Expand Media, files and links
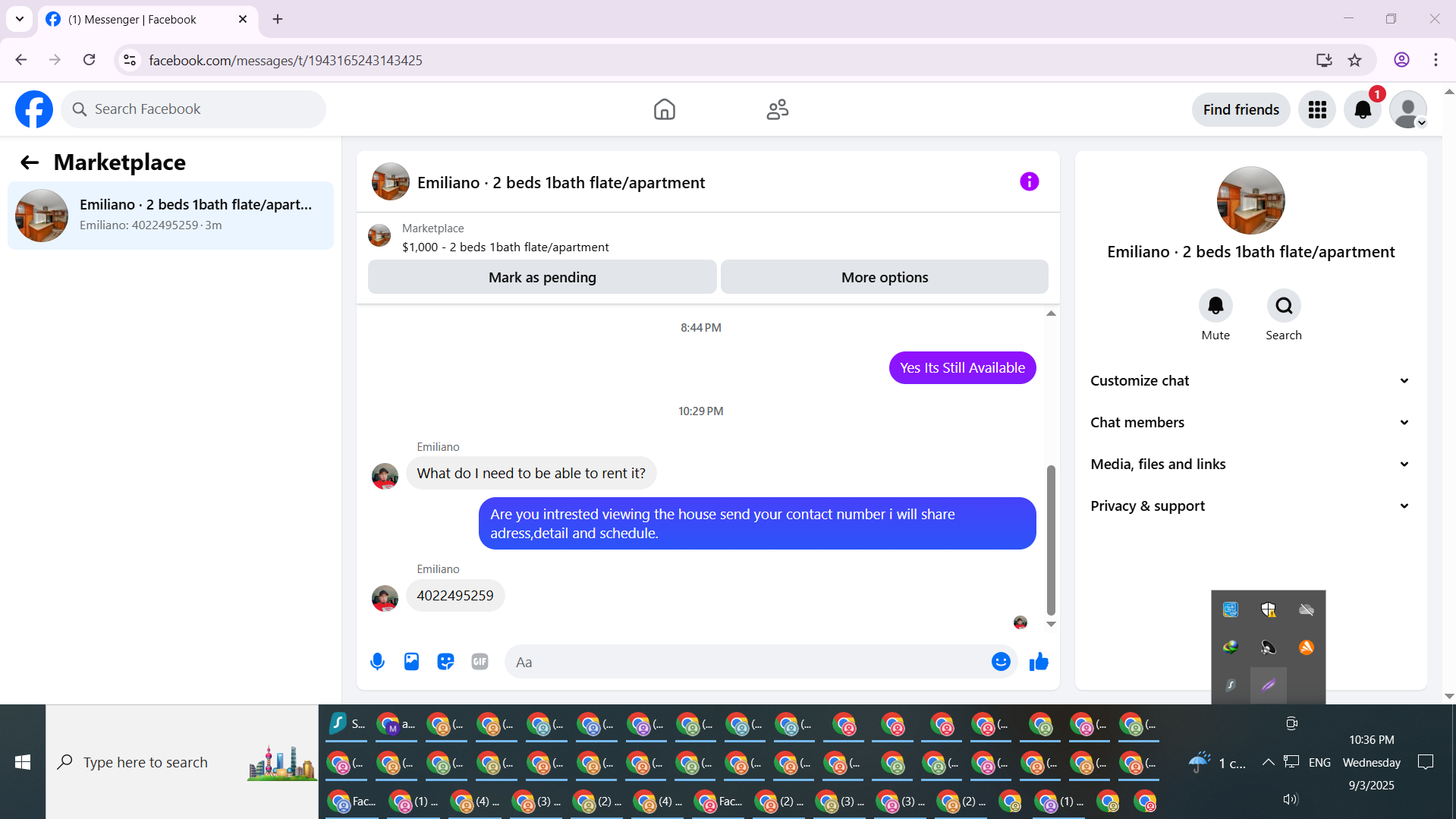The image size is (1456, 819). point(1250,465)
